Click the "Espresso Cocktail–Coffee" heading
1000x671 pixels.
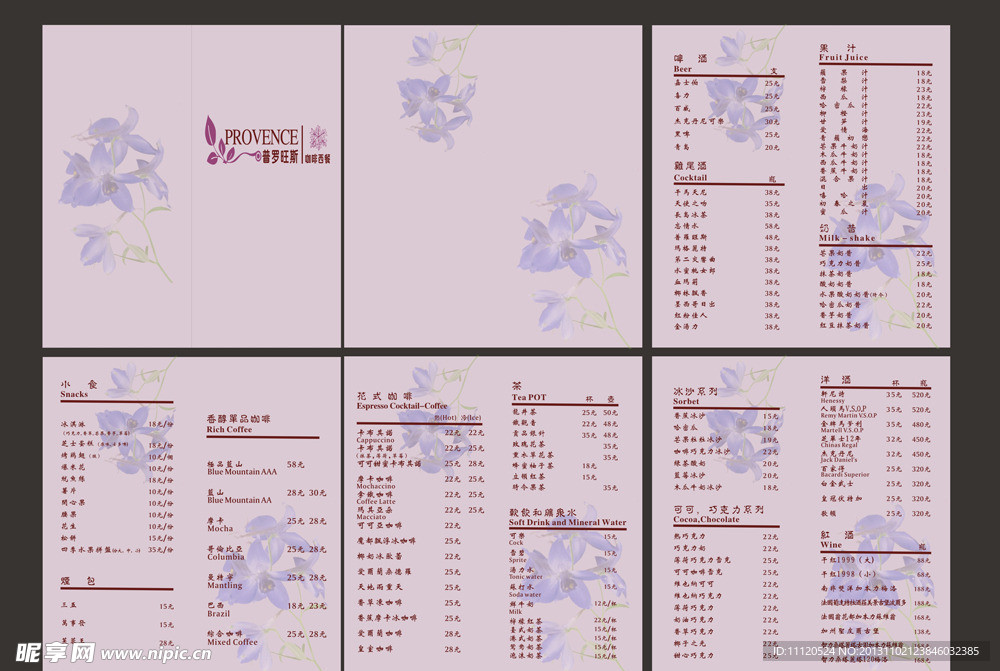(x=402, y=406)
